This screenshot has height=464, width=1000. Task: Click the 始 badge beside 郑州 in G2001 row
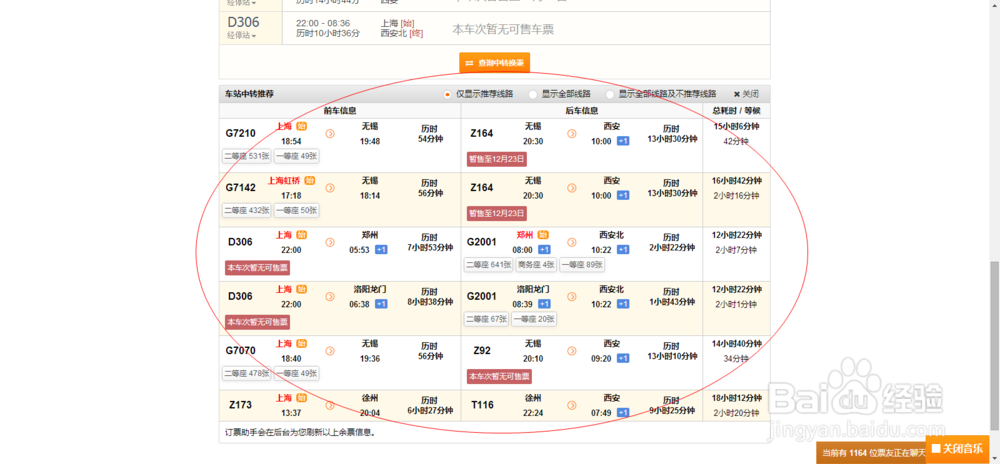click(543, 235)
